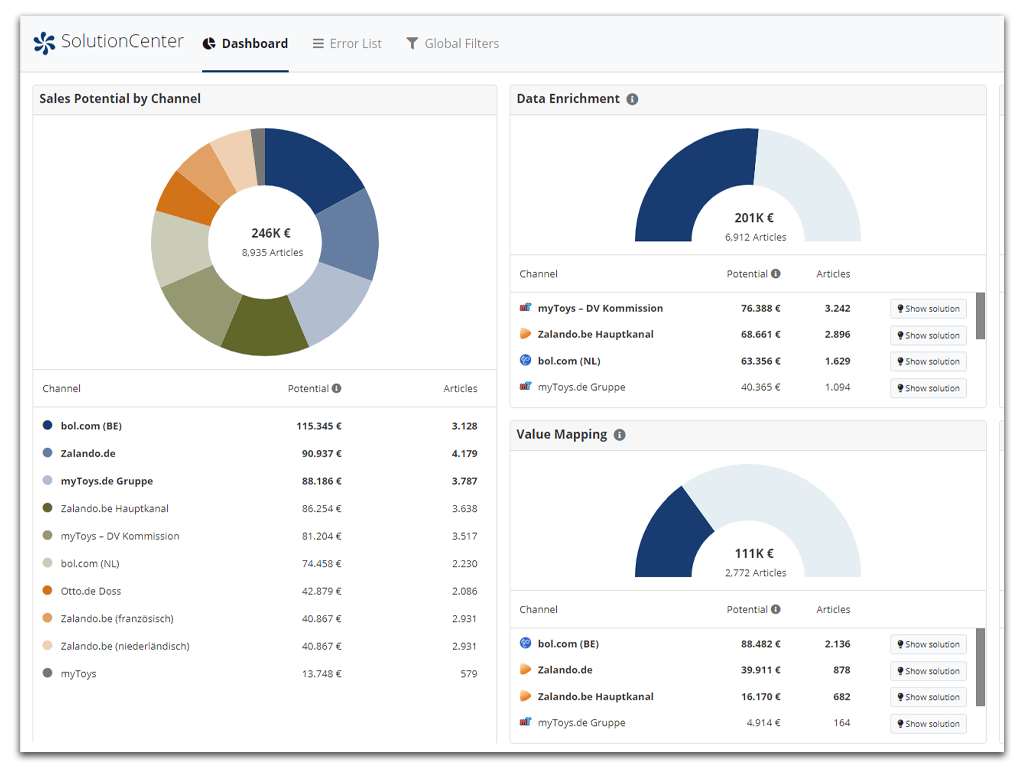The height and width of the screenshot is (768, 1024).
Task: Click the Potential info icon in Value Mapping table
Action: click(x=775, y=609)
